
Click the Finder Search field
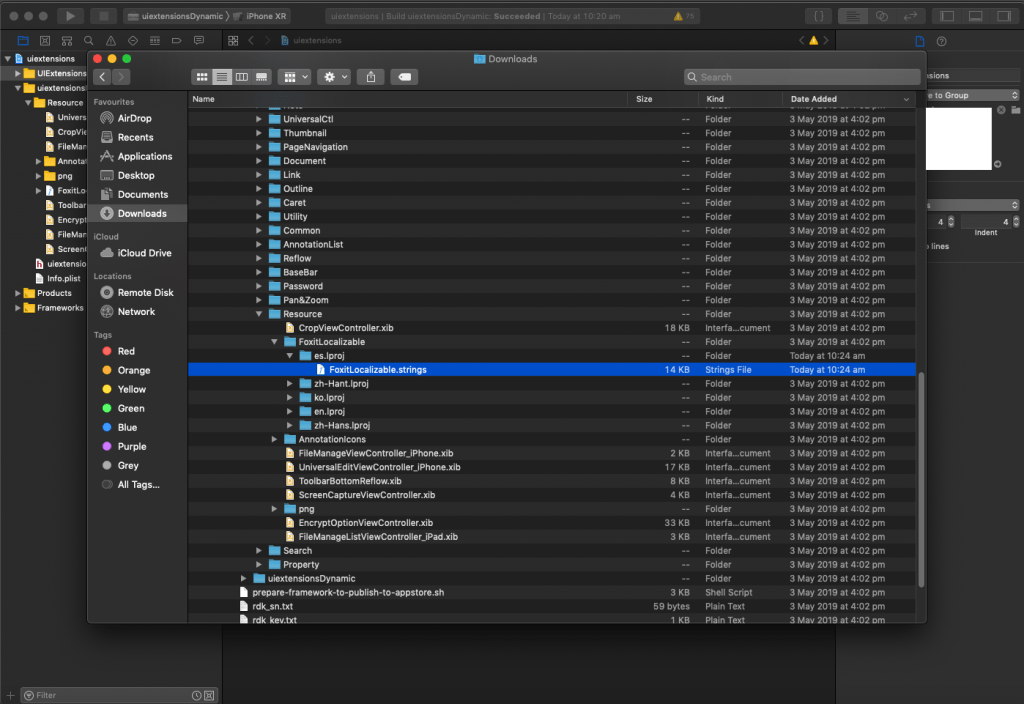coord(802,77)
